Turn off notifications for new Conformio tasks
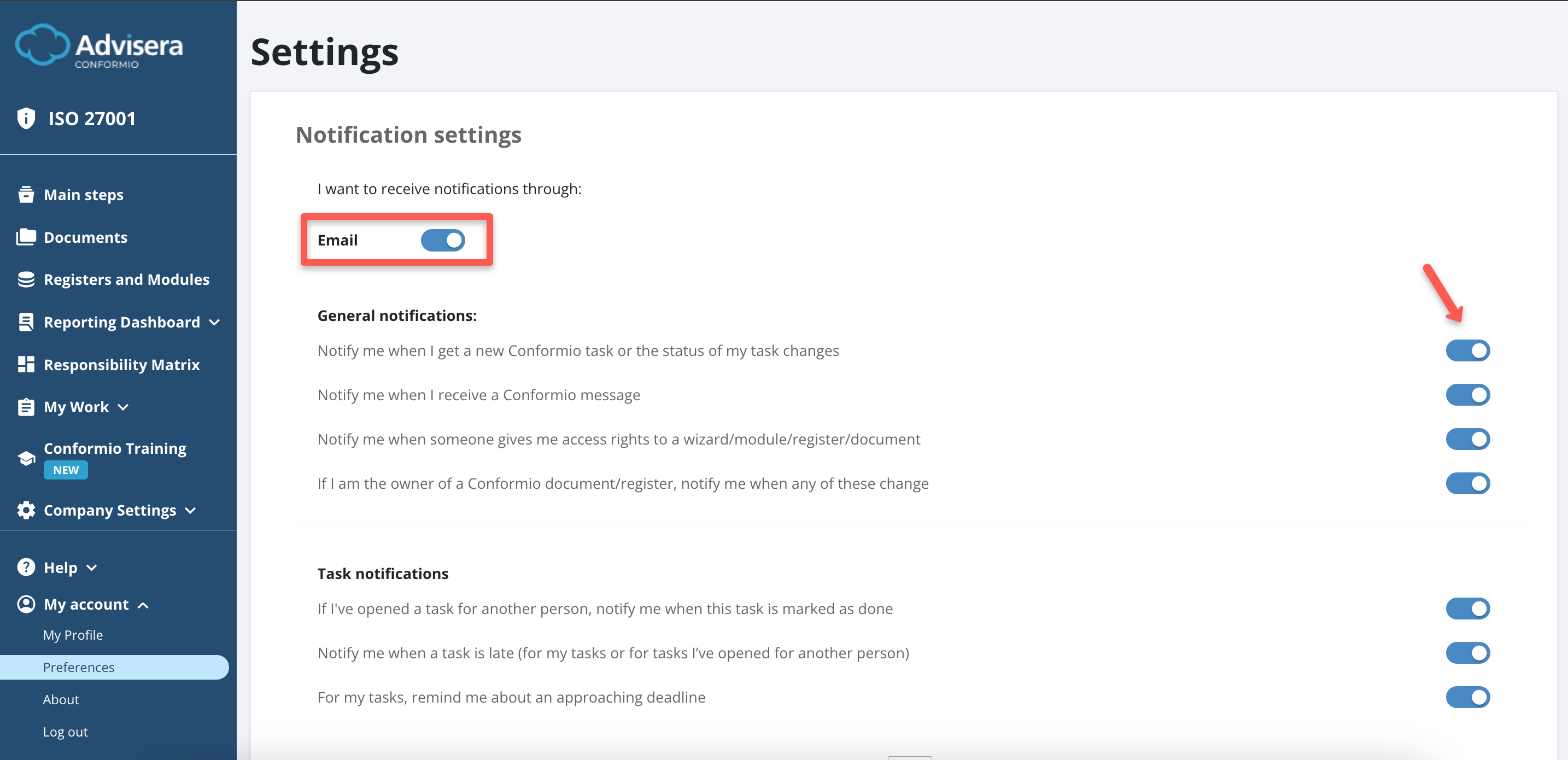This screenshot has width=1568, height=760. (x=1467, y=350)
